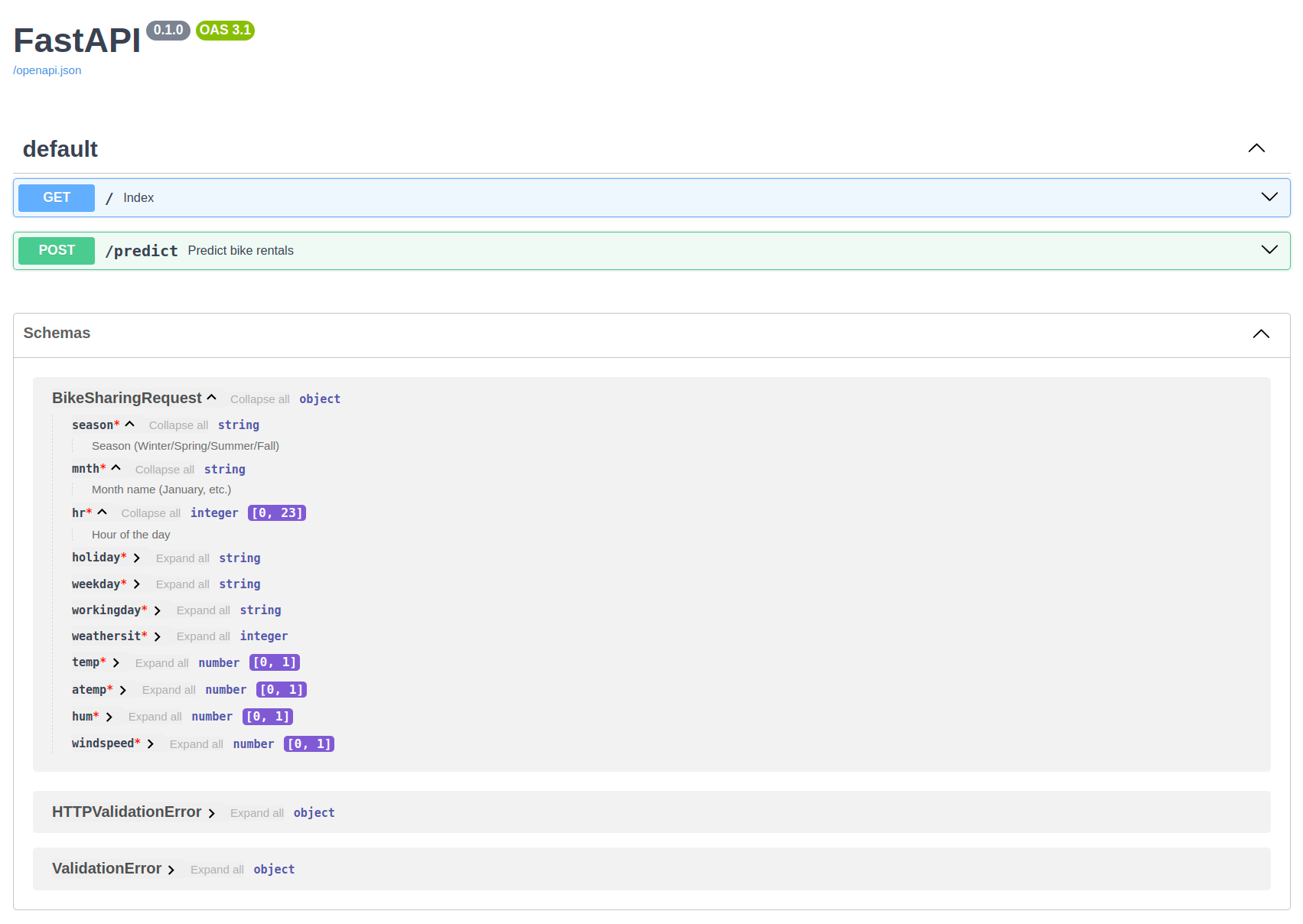Expand the HTTPValidationError schema chevron
The height and width of the screenshot is (924, 1303).
click(x=212, y=813)
